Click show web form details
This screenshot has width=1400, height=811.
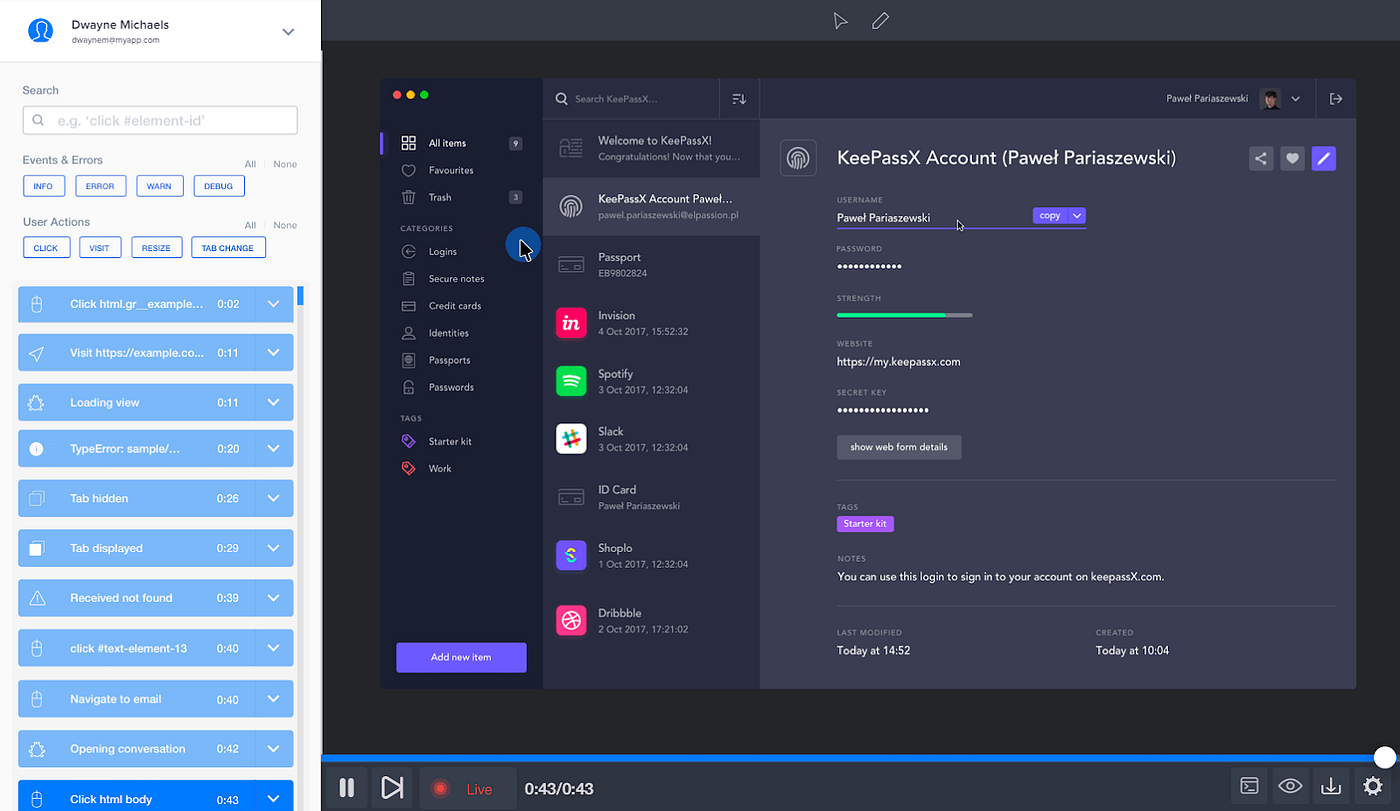coord(899,447)
